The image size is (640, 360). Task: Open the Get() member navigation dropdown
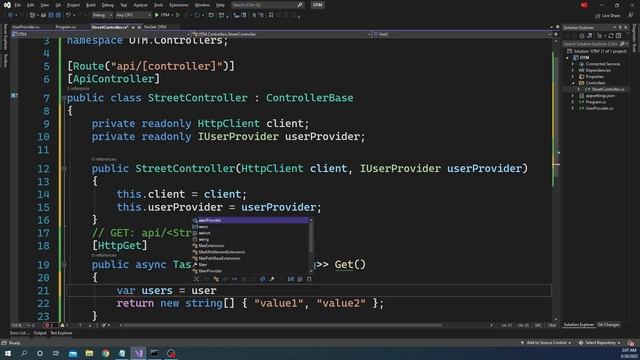pos(462,34)
